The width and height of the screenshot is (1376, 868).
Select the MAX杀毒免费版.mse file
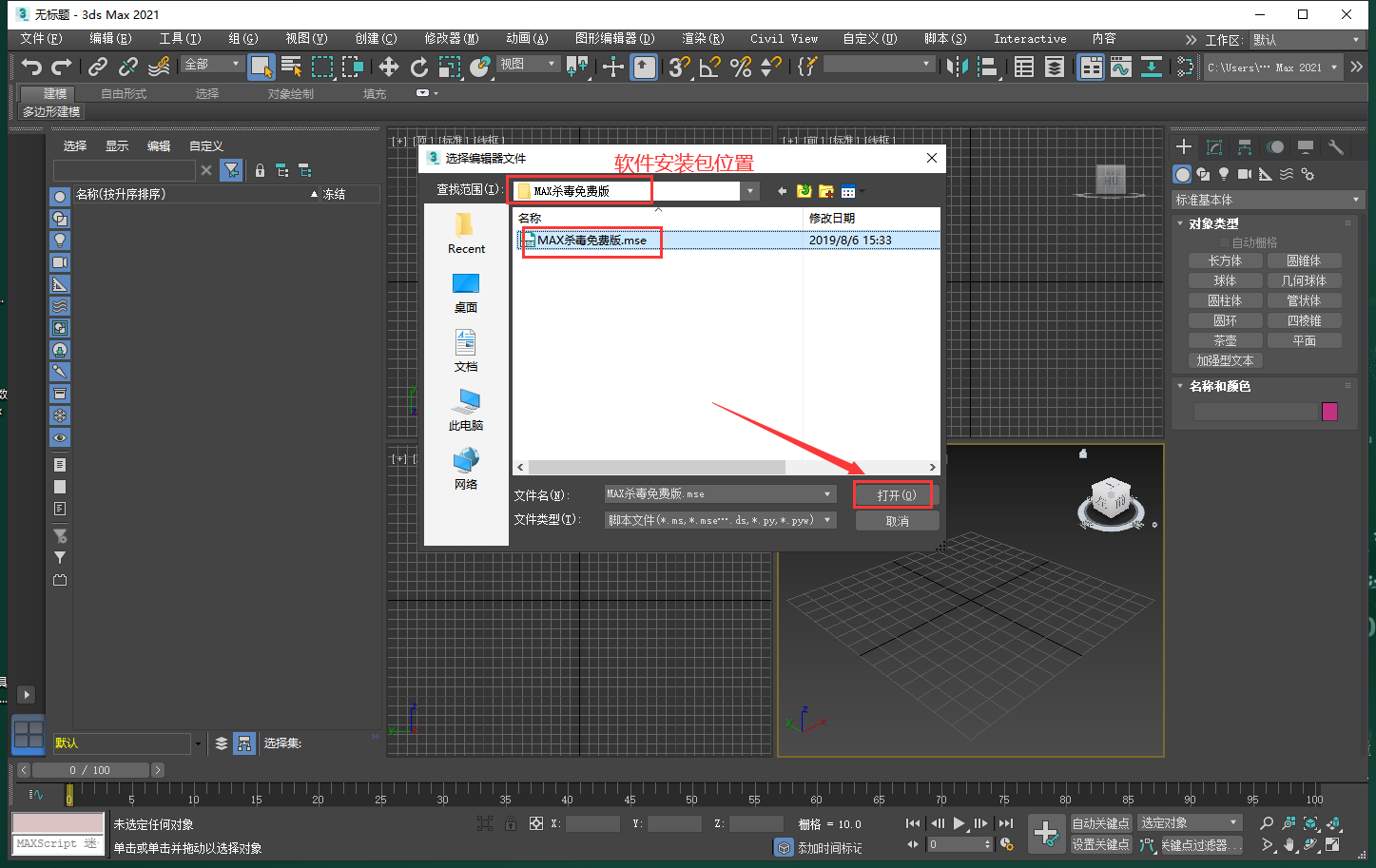tap(591, 241)
